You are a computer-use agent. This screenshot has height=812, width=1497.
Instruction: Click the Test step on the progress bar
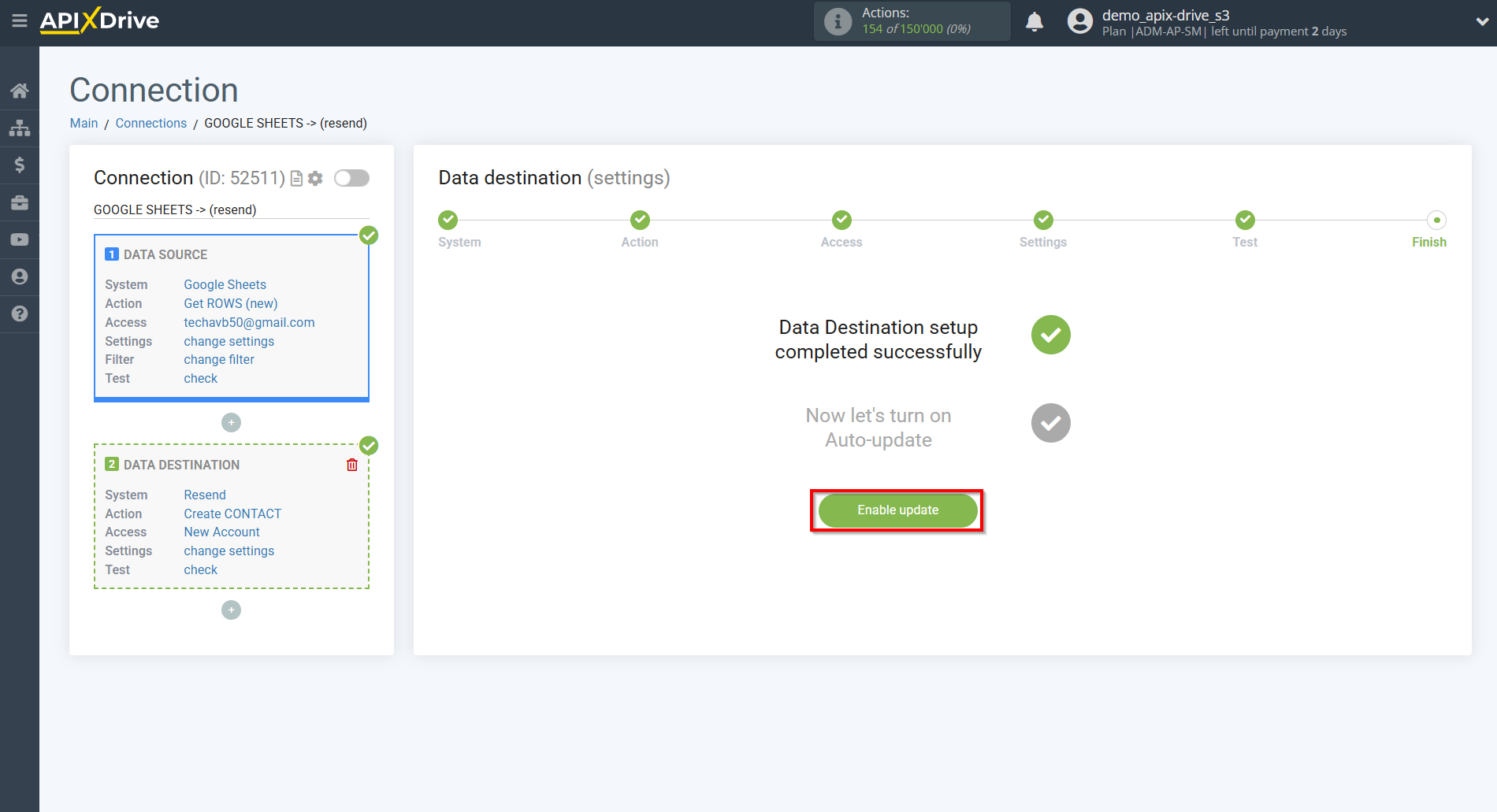(x=1245, y=220)
